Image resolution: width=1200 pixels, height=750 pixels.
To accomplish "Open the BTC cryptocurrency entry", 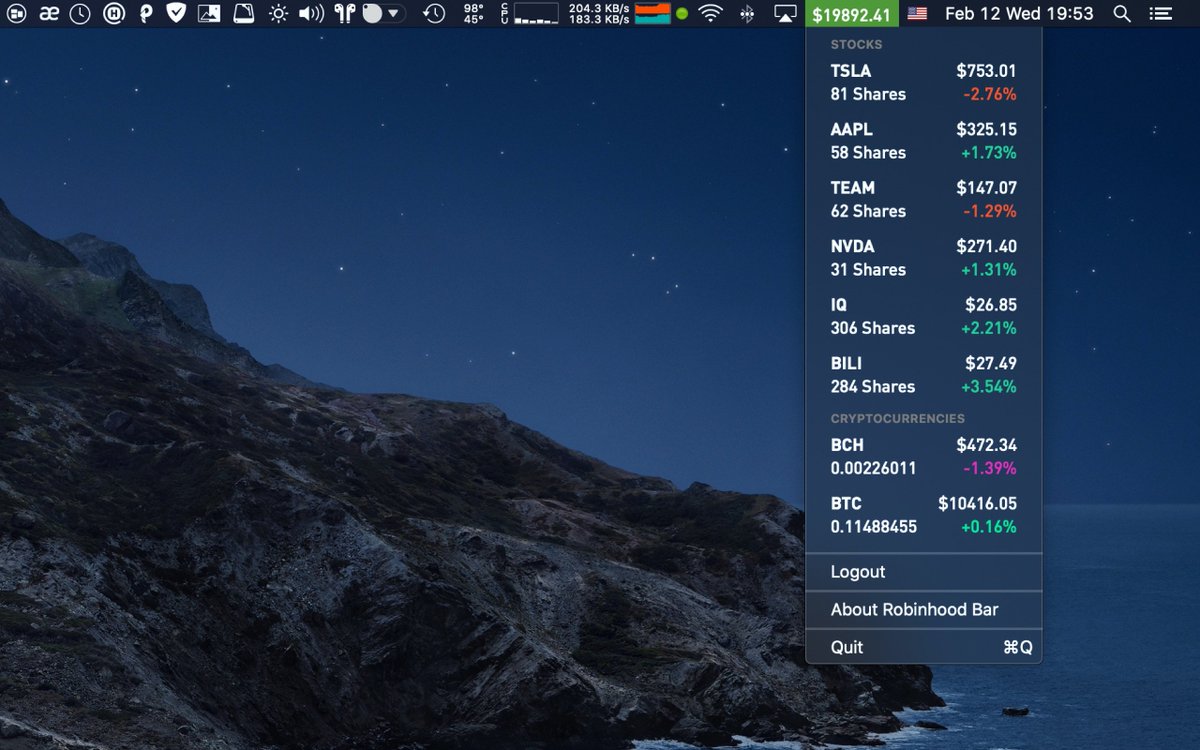I will pos(924,515).
